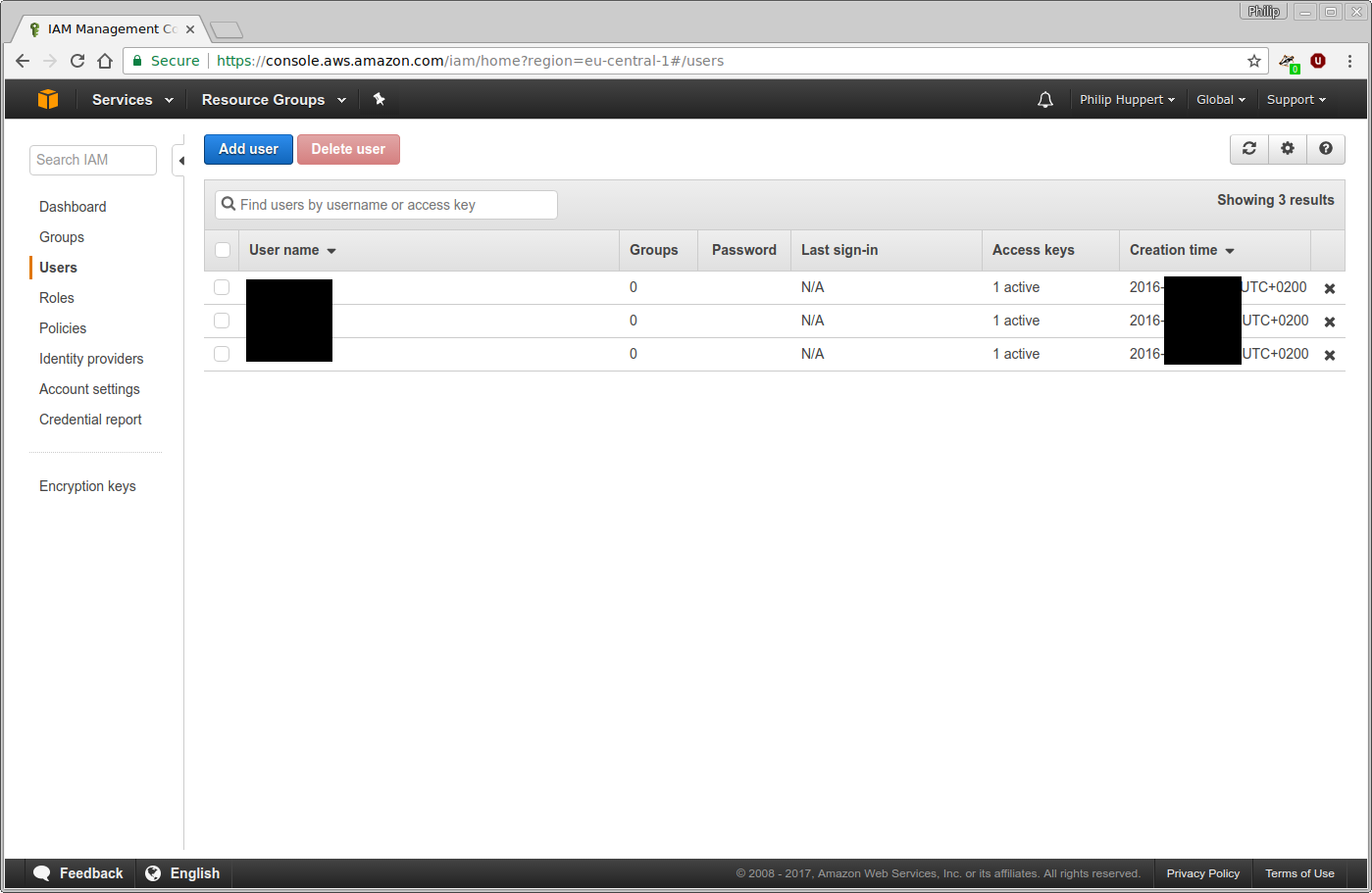Open the Credential report page
Screen dimensions: 1372x893
tap(89, 419)
